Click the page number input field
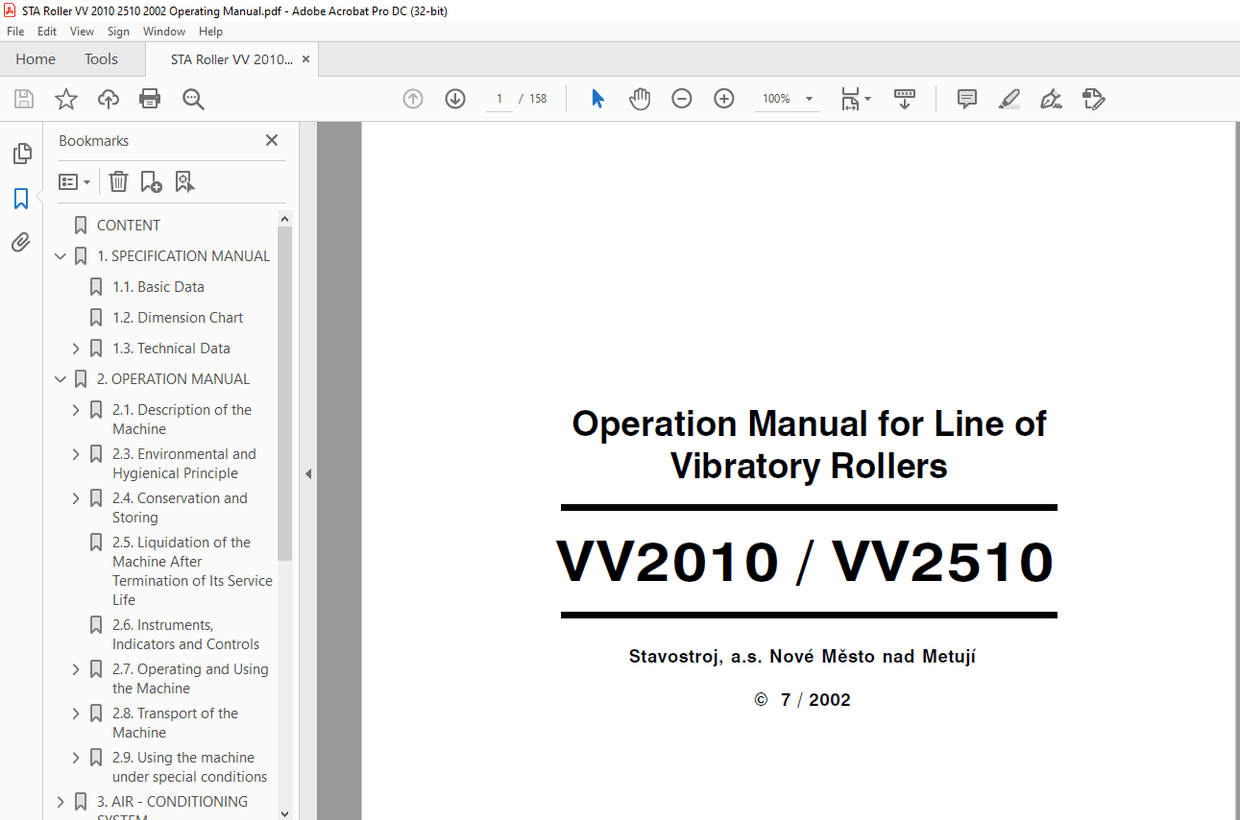This screenshot has height=820, width=1240. pos(498,98)
